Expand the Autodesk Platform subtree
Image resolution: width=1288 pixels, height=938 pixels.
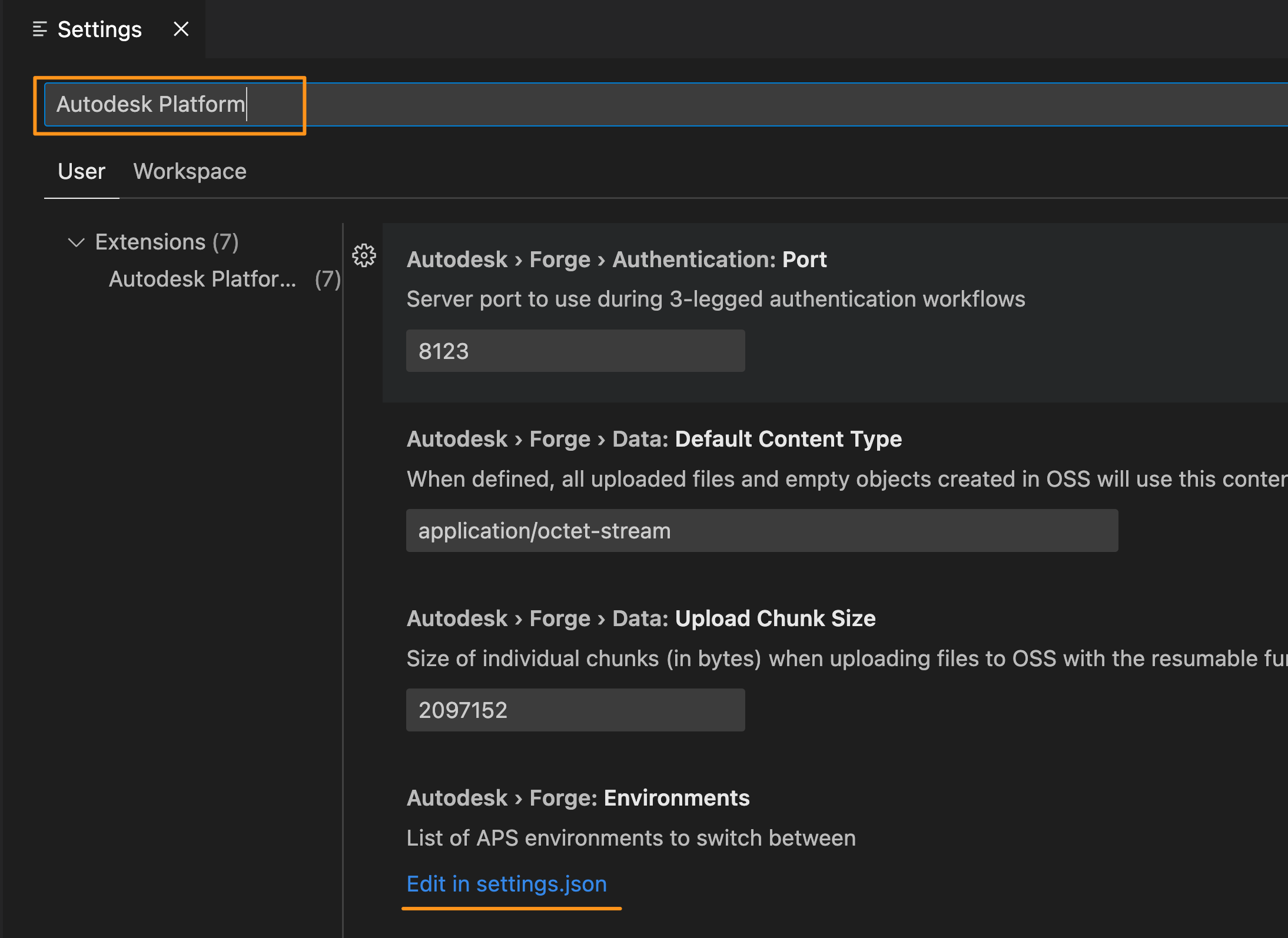(200, 279)
